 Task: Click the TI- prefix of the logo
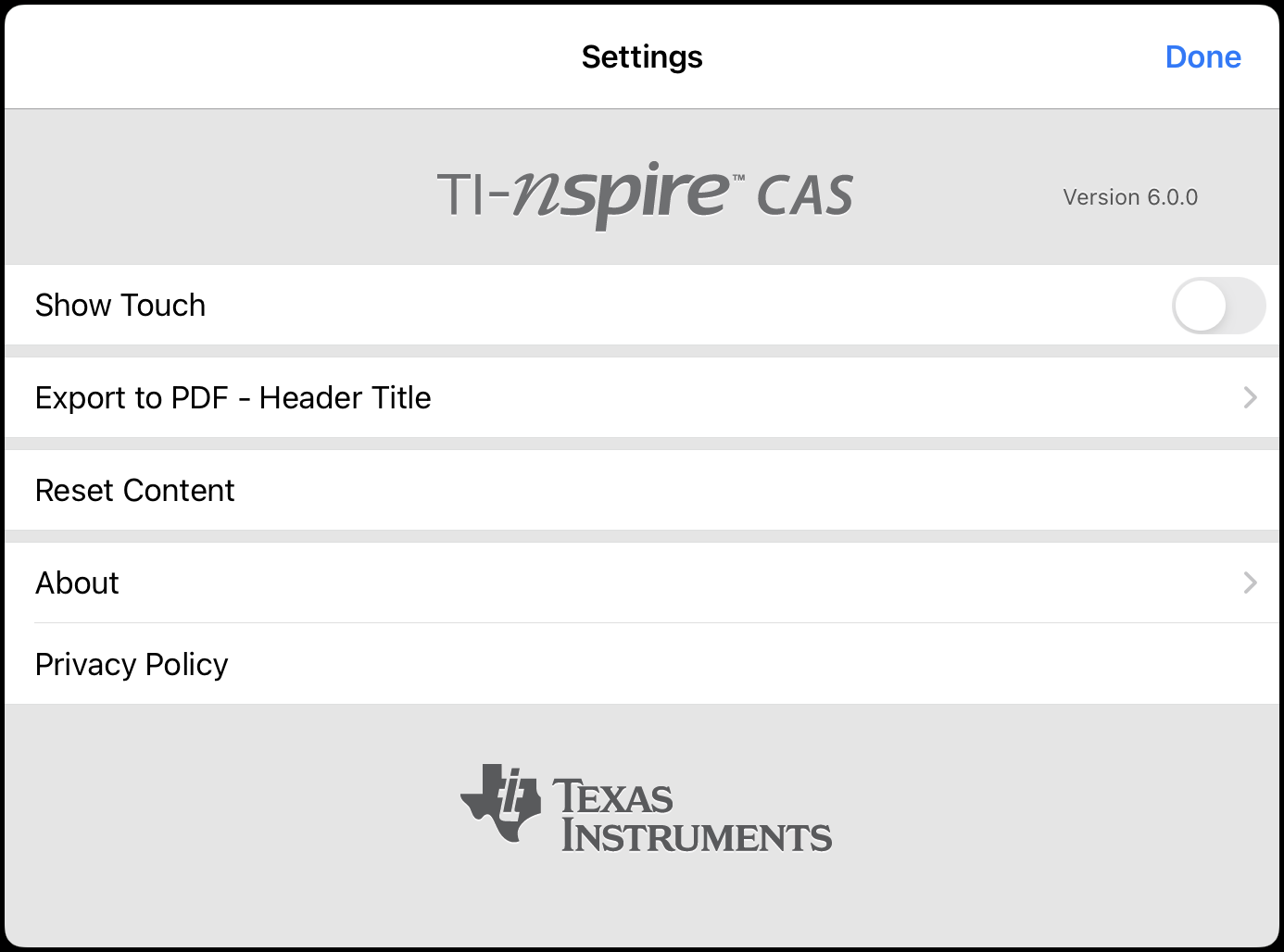click(x=472, y=195)
